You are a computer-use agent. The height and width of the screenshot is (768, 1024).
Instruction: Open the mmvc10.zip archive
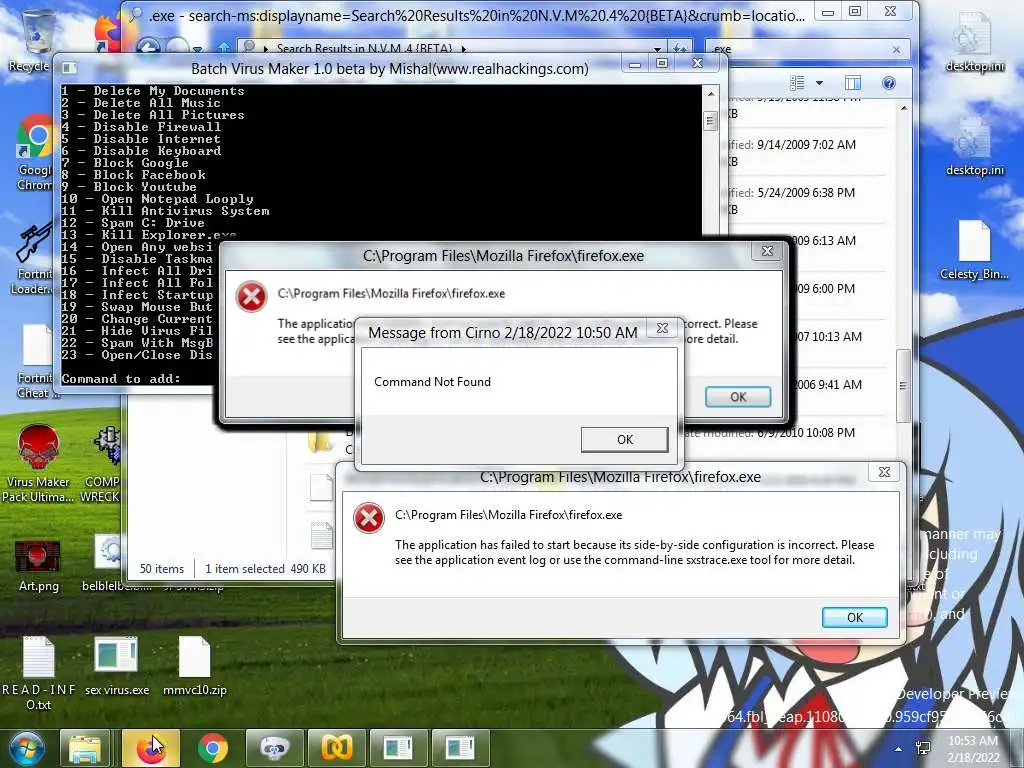(x=195, y=666)
